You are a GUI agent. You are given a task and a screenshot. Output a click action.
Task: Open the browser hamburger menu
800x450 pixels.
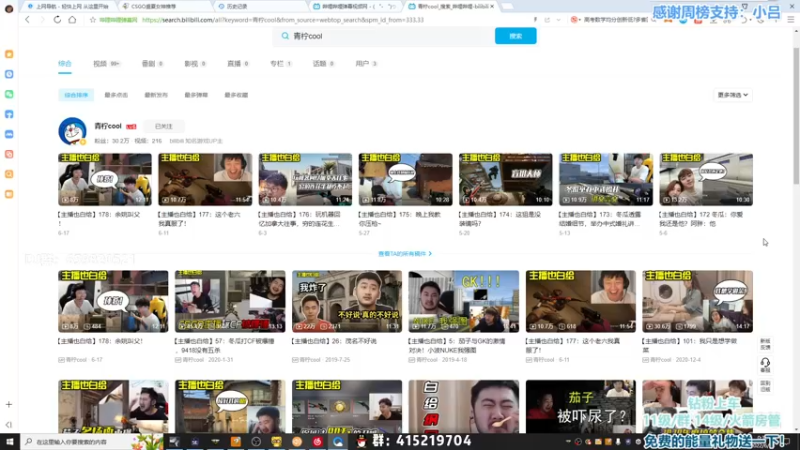tap(790, 20)
